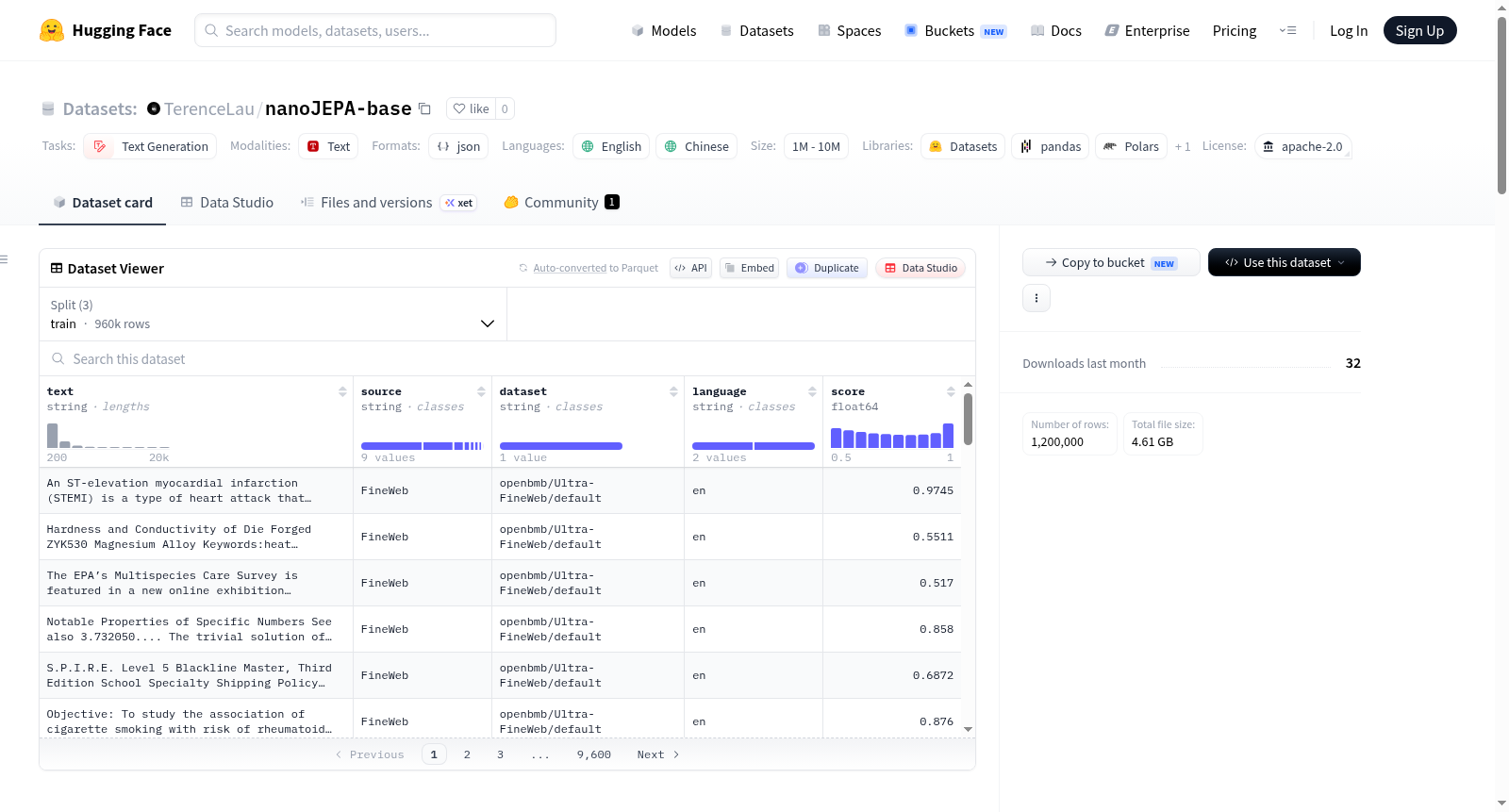Sort the source column
1509x812 pixels.
tap(481, 391)
